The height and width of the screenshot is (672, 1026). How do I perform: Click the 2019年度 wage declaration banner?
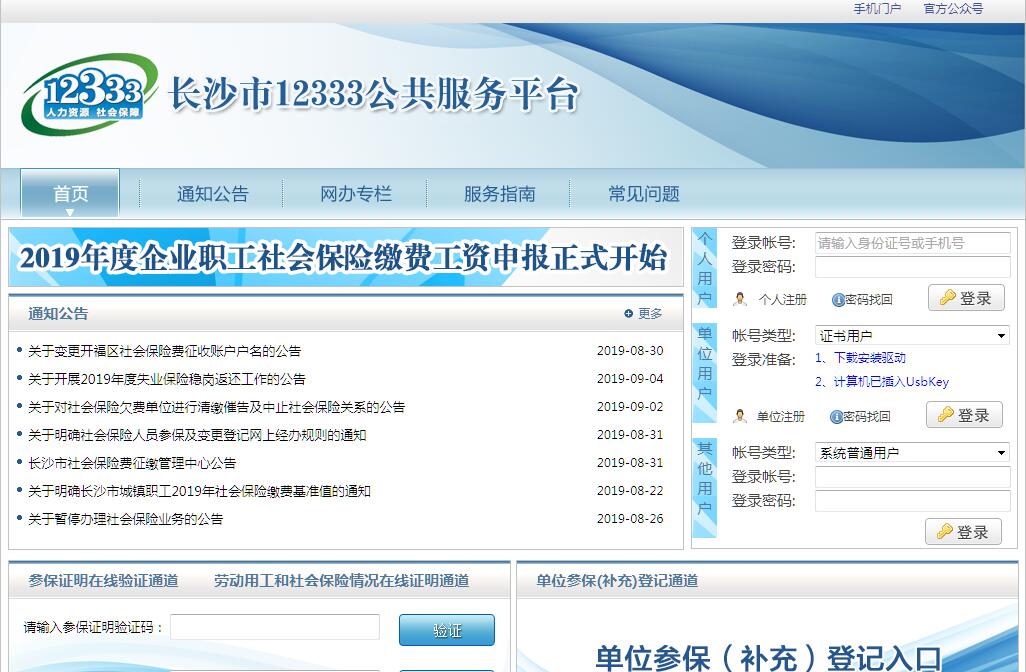pos(344,258)
